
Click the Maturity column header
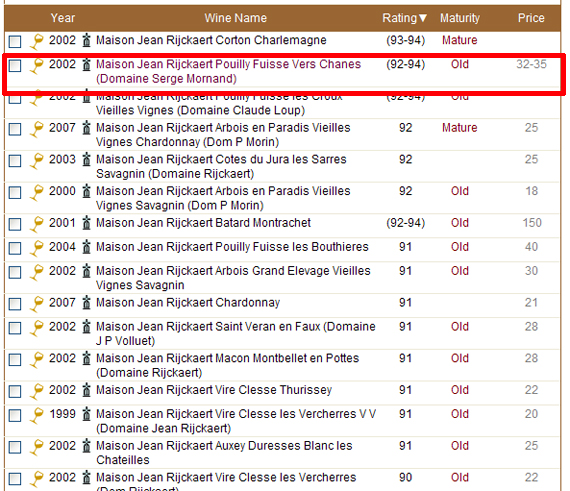tap(460, 18)
